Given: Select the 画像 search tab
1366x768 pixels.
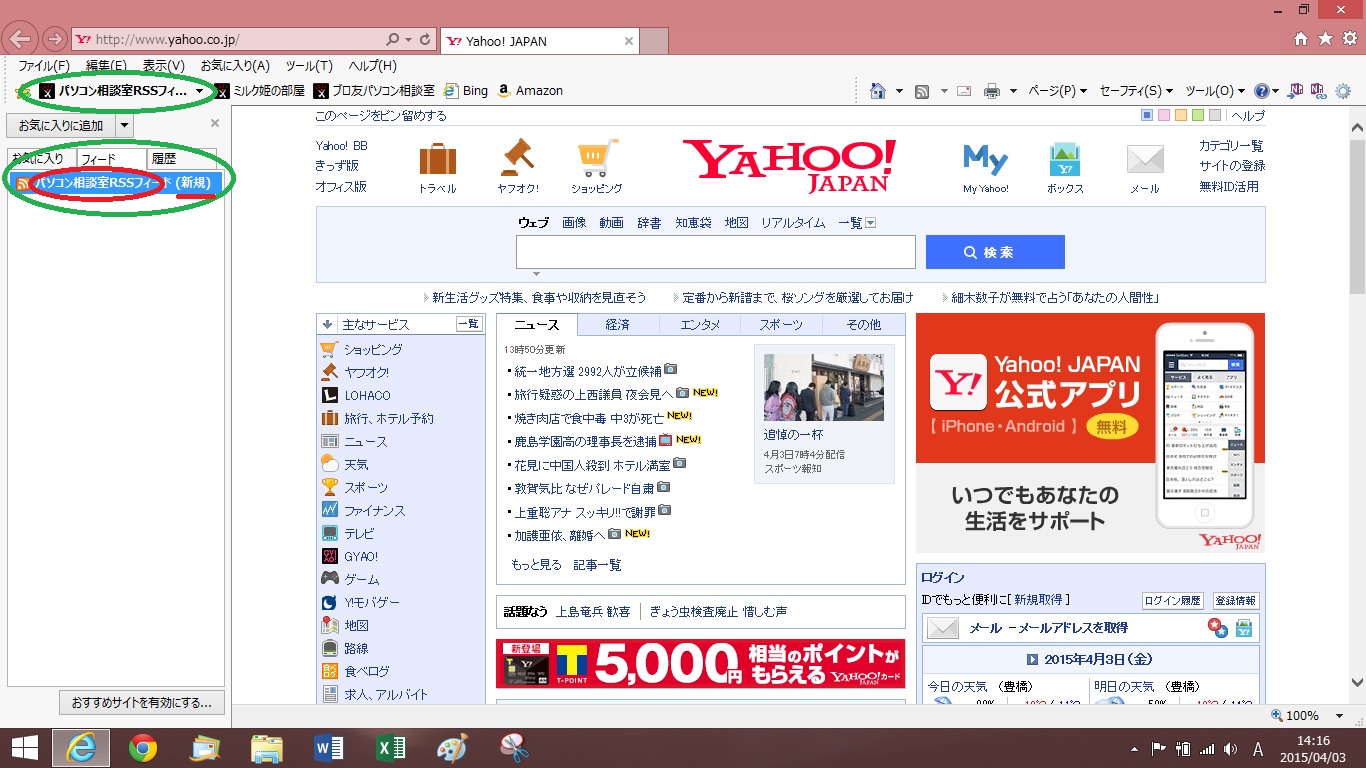Looking at the screenshot, I should 574,223.
